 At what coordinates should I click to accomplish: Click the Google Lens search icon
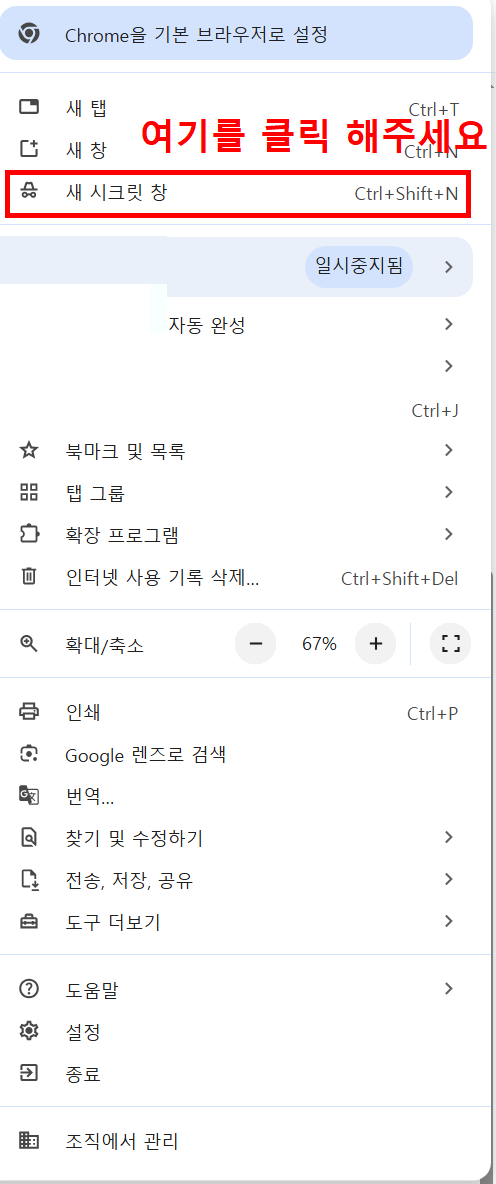[x=29, y=754]
